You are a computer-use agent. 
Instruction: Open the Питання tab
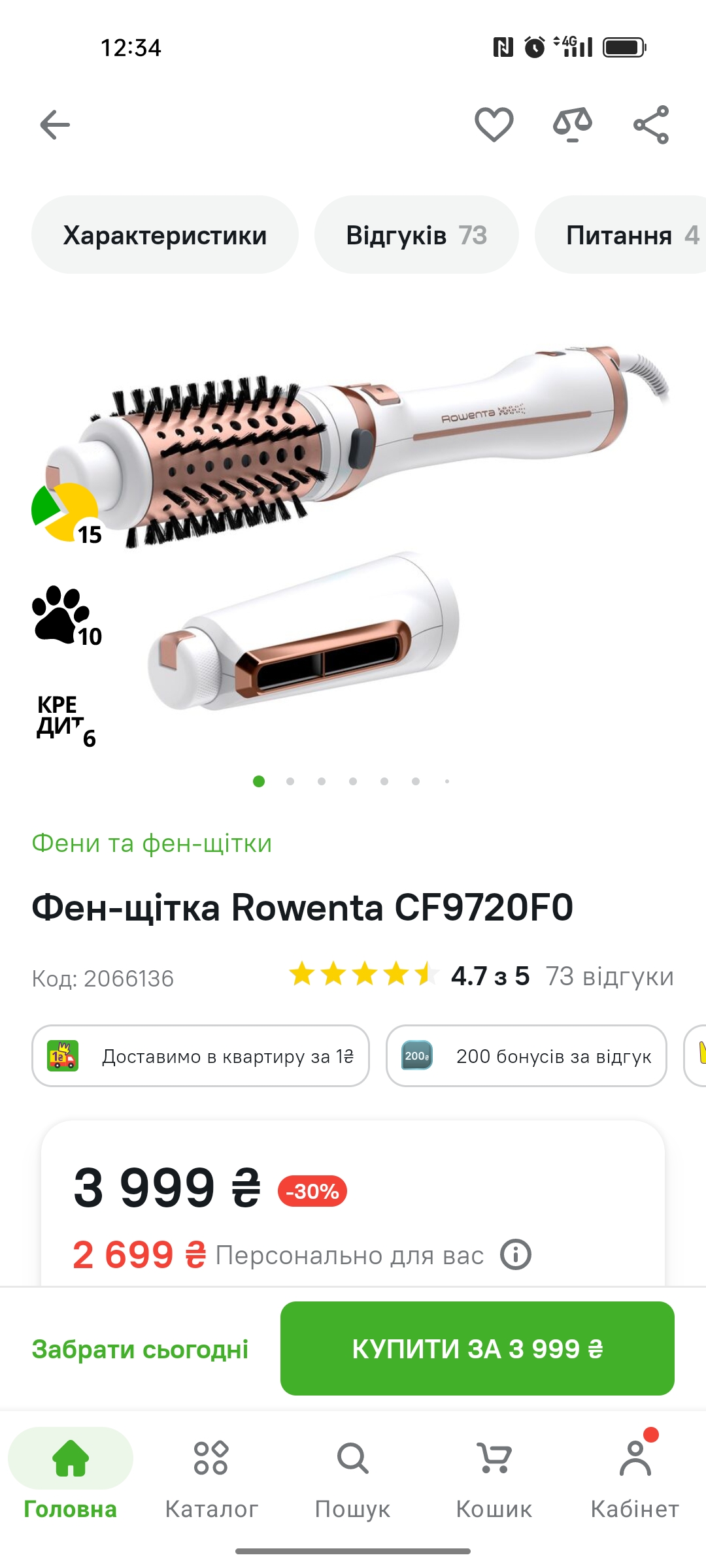(621, 235)
